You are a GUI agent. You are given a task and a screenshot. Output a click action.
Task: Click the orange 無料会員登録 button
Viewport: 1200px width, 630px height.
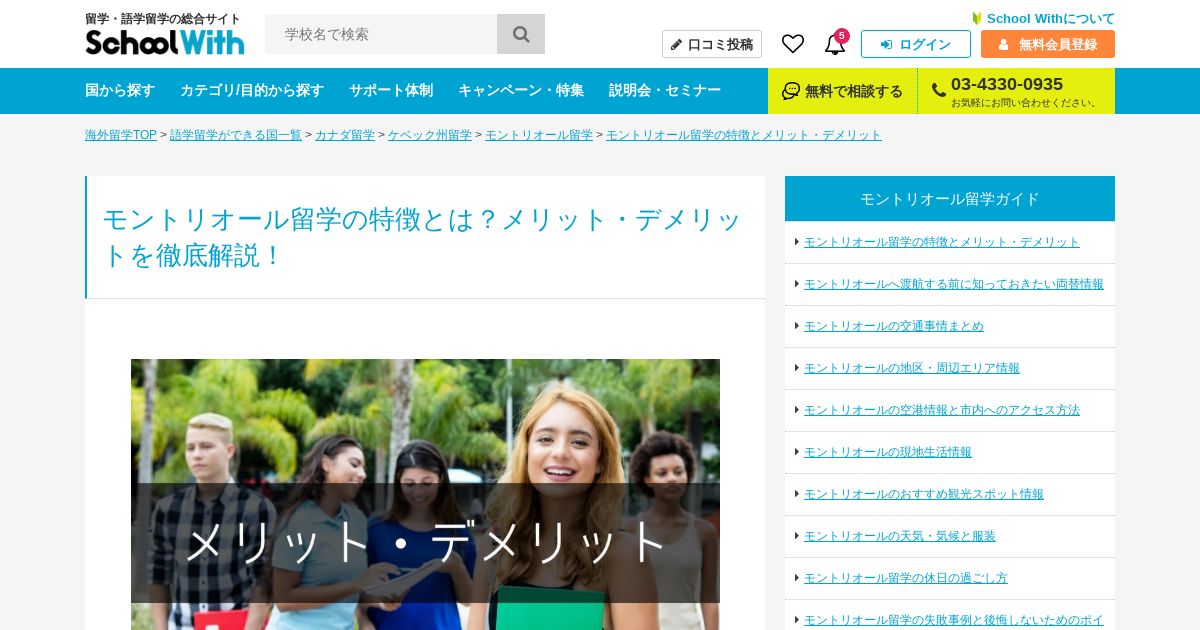point(1048,44)
